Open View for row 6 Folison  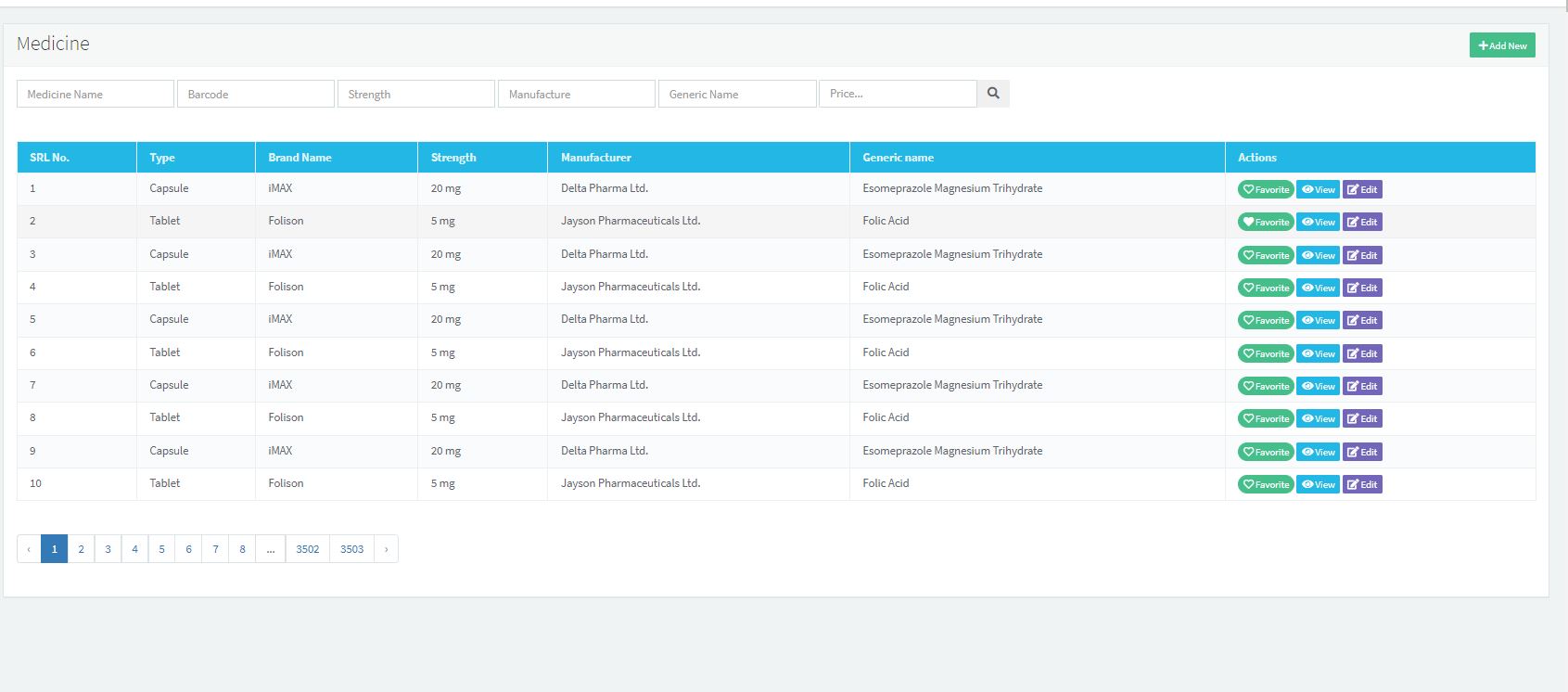coord(1317,353)
